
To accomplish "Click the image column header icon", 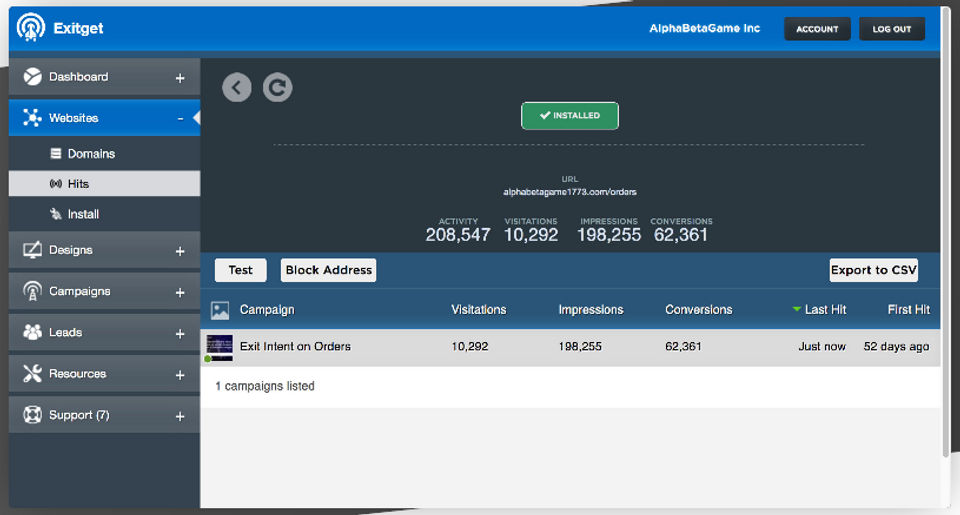I will point(220,310).
